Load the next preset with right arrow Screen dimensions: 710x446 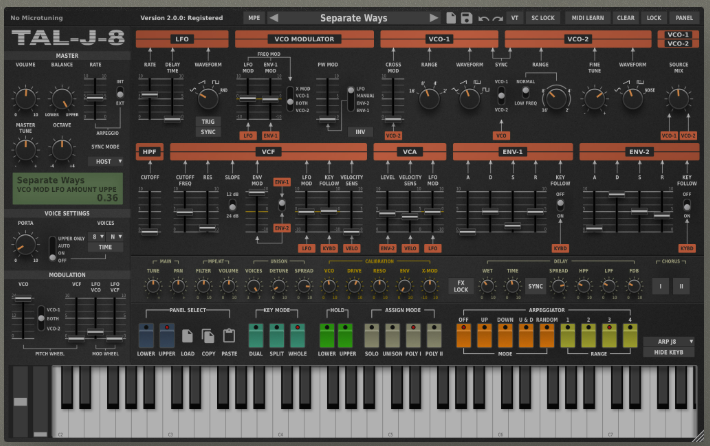[x=434, y=18]
